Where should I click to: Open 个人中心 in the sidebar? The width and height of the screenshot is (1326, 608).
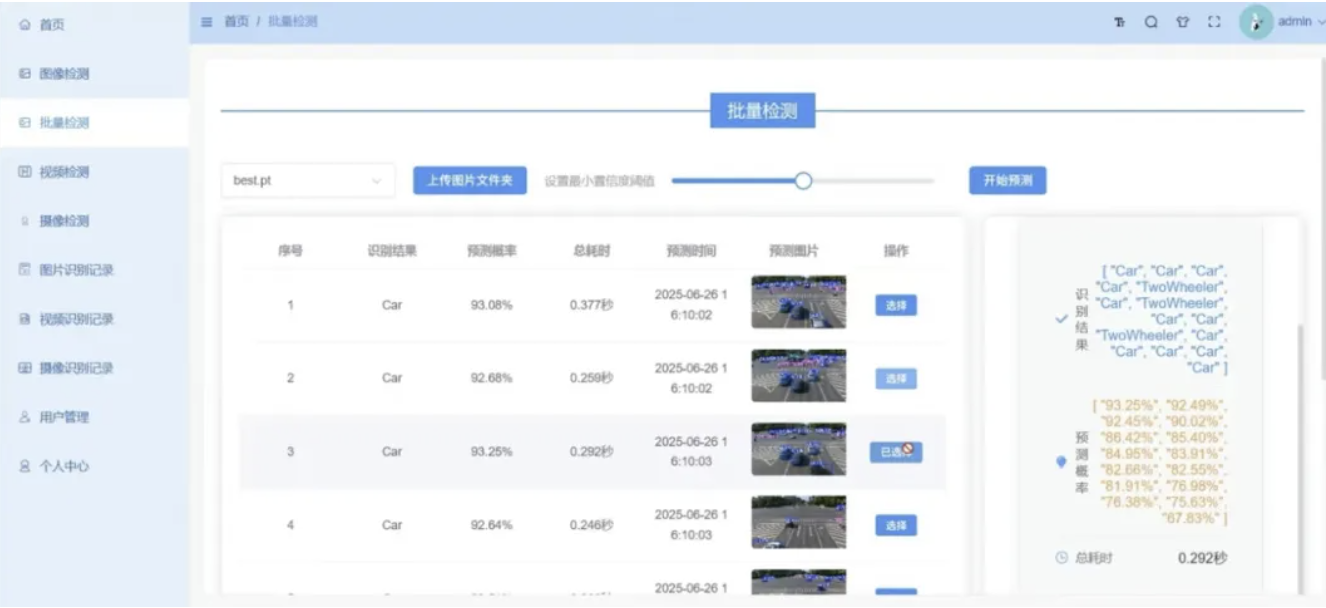(x=94, y=466)
